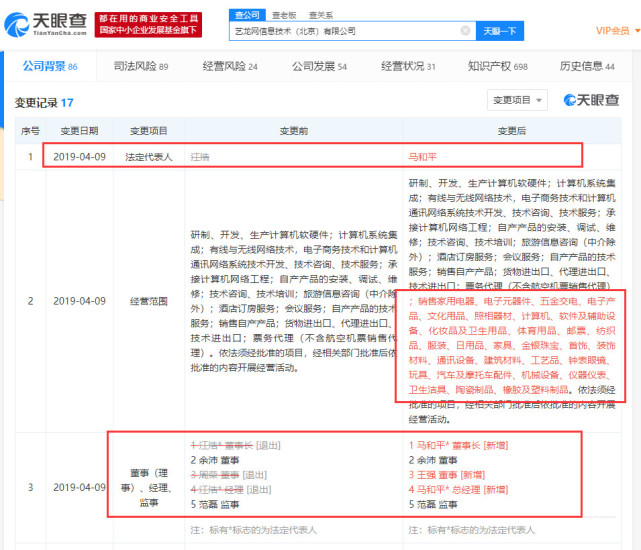
Task: Click 2 余沛 董事 in 变更后 column
Action: [433, 460]
